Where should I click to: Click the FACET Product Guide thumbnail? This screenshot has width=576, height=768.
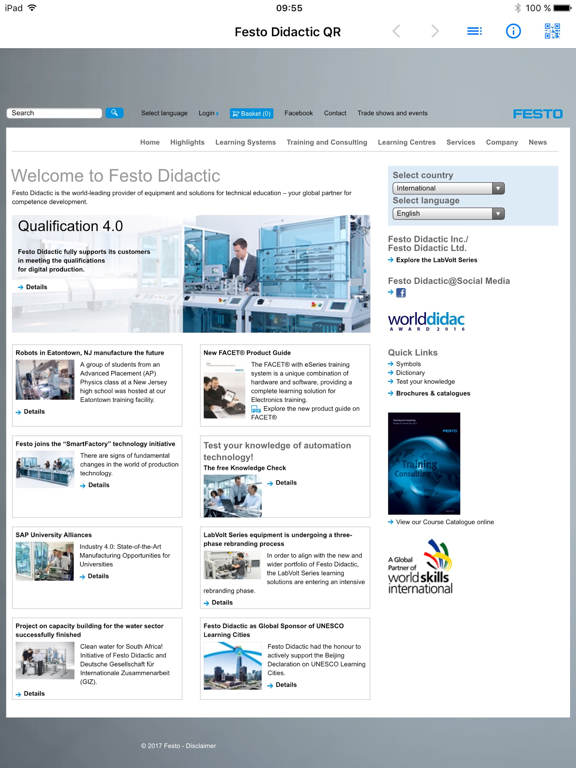tap(224, 389)
